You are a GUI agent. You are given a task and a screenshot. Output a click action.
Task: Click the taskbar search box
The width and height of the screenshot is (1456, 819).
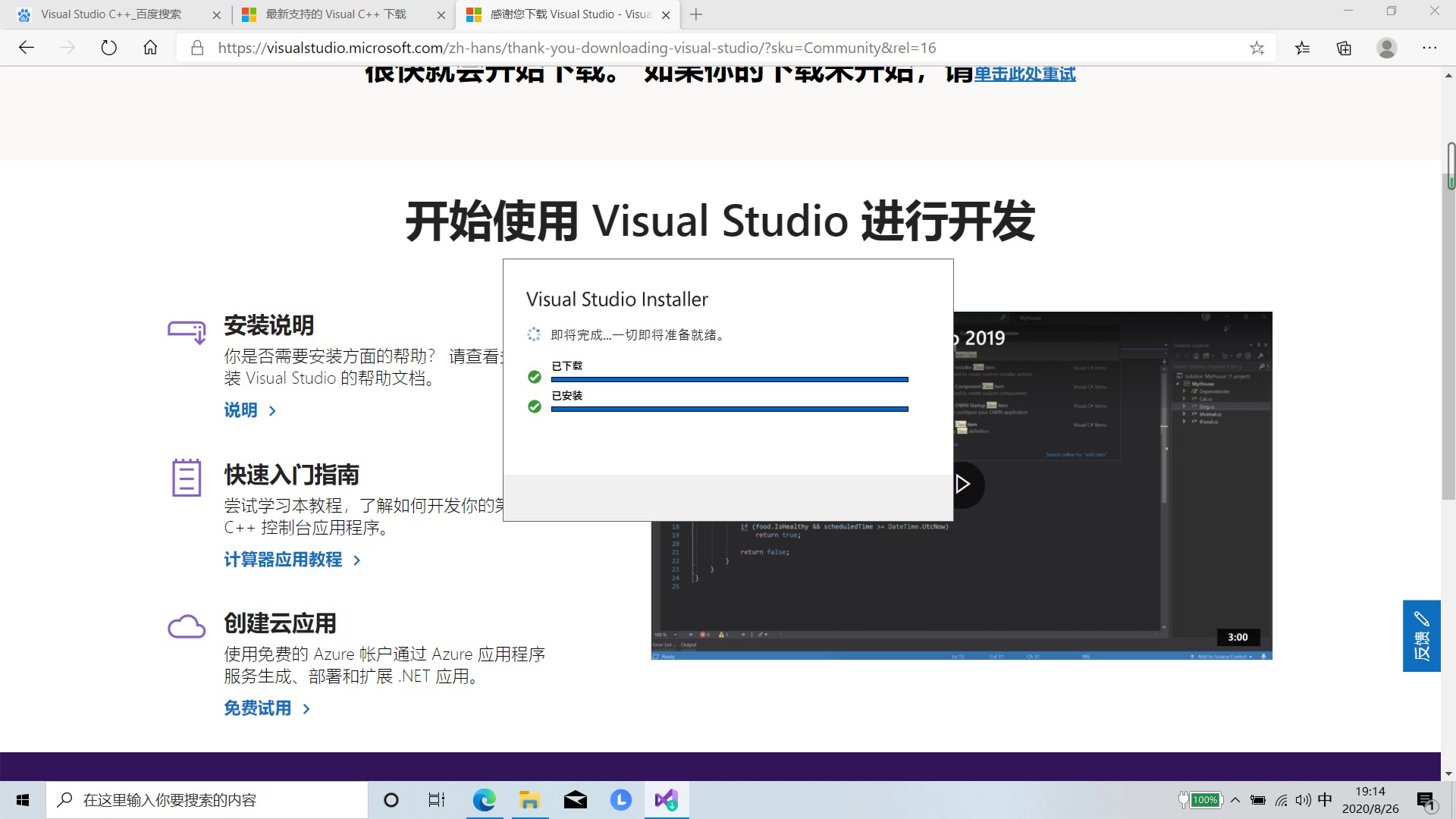[207, 800]
